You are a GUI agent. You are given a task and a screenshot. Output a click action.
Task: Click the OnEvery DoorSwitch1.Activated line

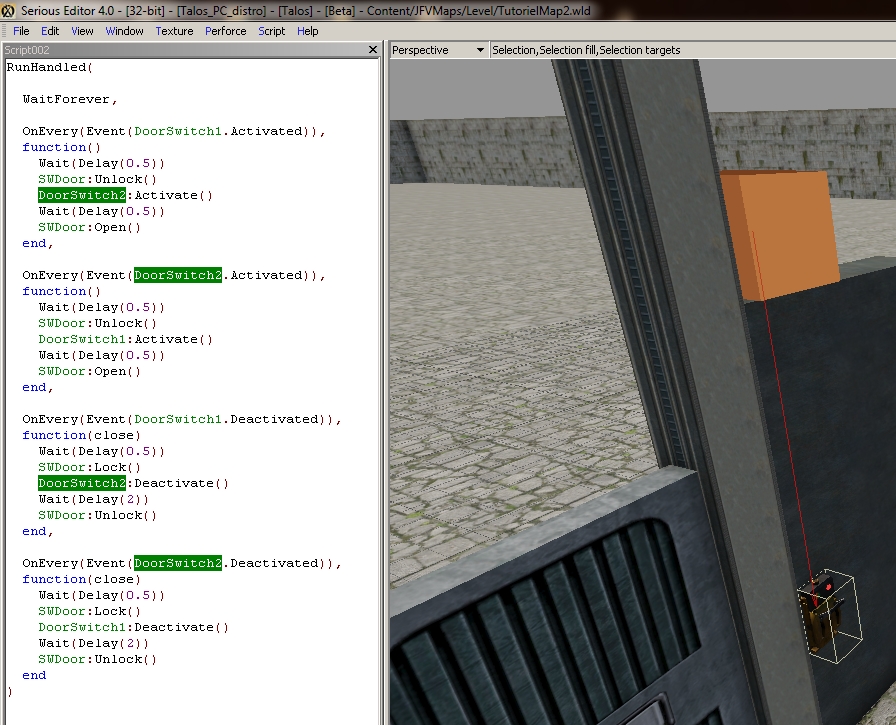pyautogui.click(x=174, y=131)
